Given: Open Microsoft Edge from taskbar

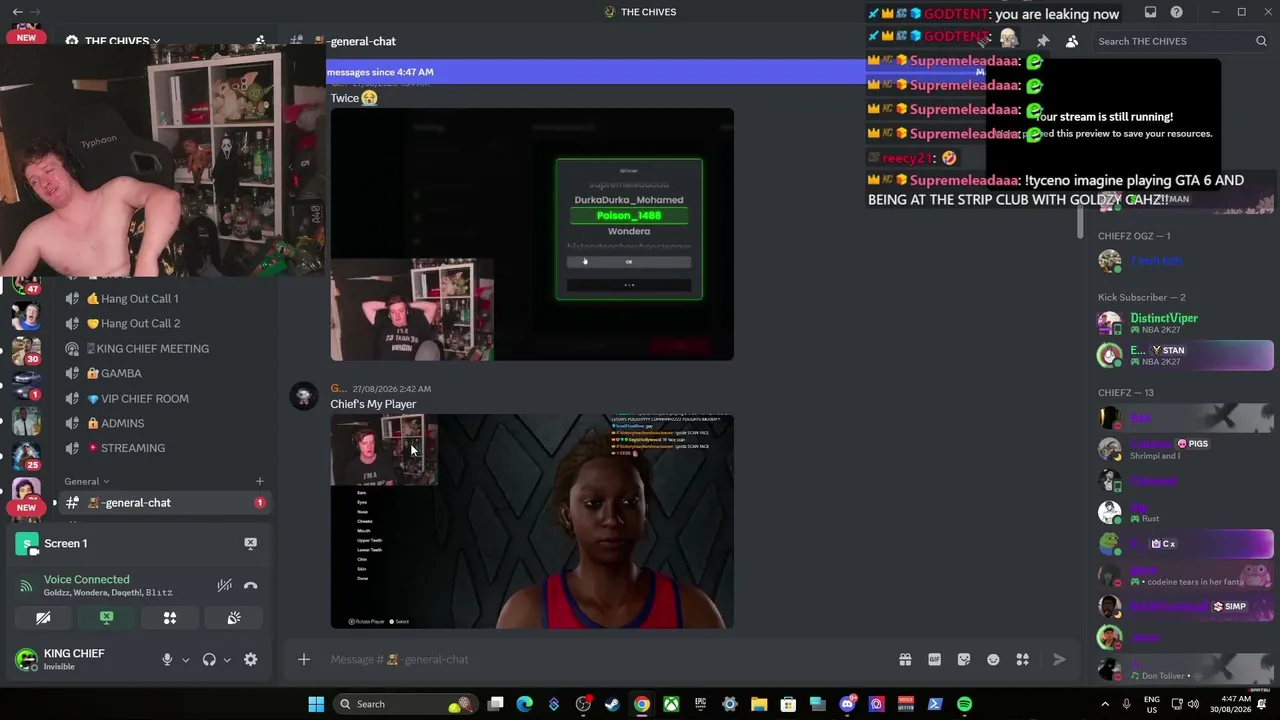Looking at the screenshot, I should point(525,704).
